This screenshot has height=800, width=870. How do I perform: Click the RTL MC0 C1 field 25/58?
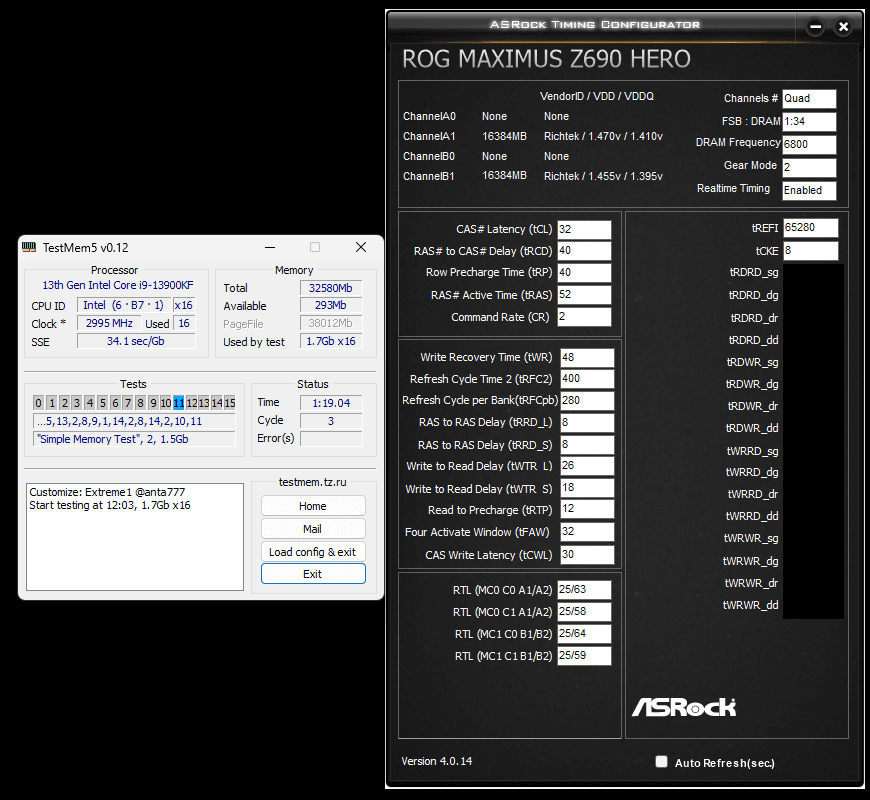click(584, 612)
